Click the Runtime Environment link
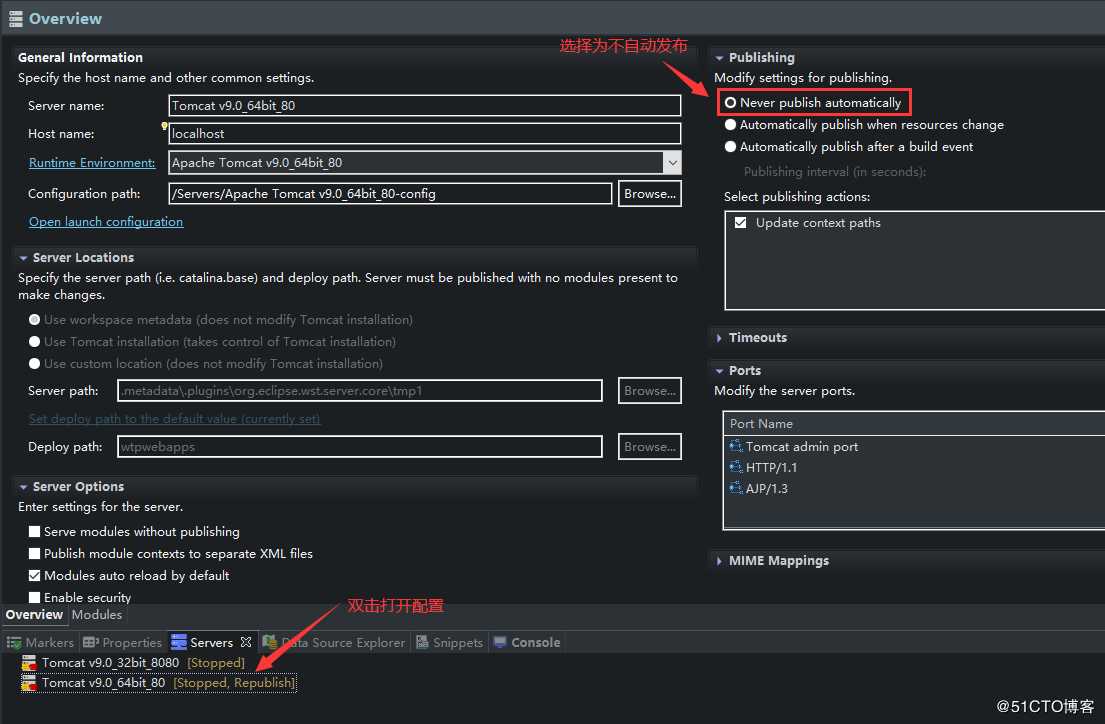The image size is (1105, 724). tap(92, 163)
